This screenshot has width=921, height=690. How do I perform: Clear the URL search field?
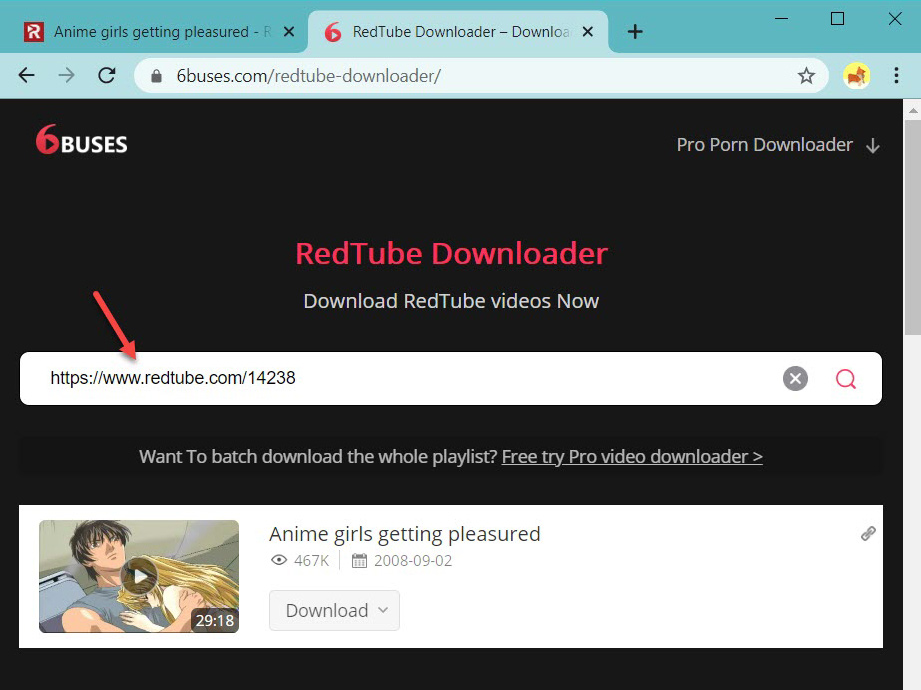pyautogui.click(x=795, y=378)
